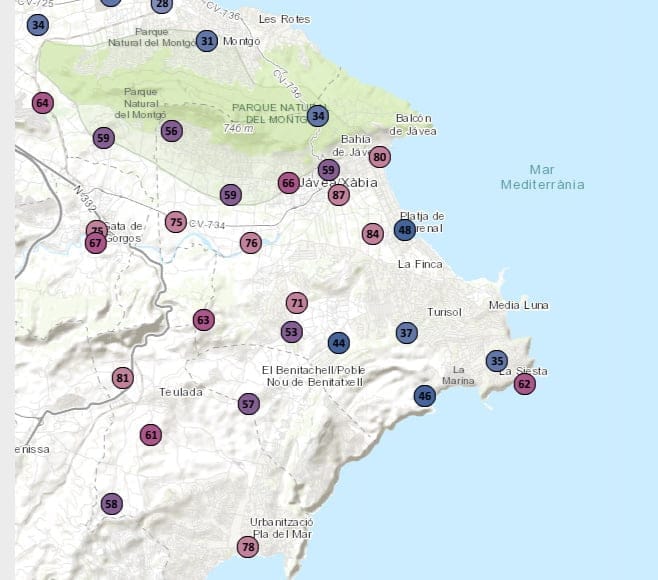658x580 pixels.
Task: Click marker 81 northwest of Teulada
Action: pyautogui.click(x=123, y=378)
